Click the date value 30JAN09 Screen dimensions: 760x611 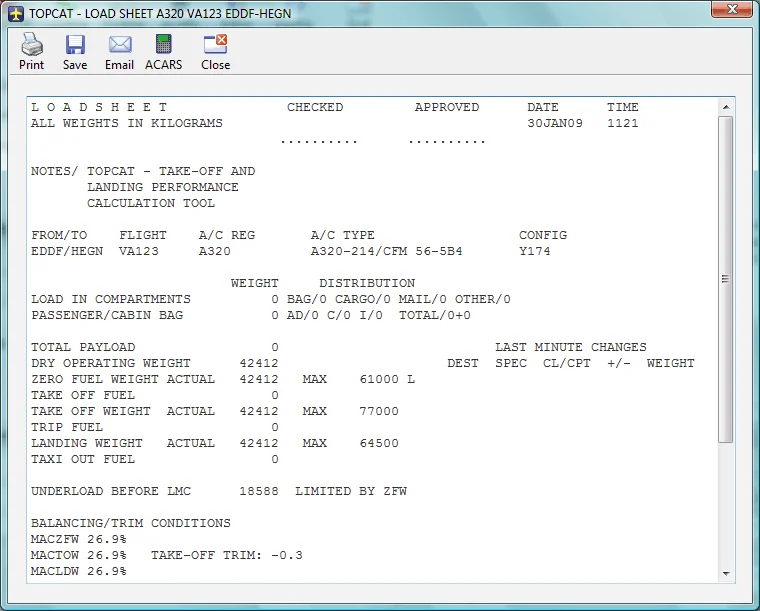(555, 123)
